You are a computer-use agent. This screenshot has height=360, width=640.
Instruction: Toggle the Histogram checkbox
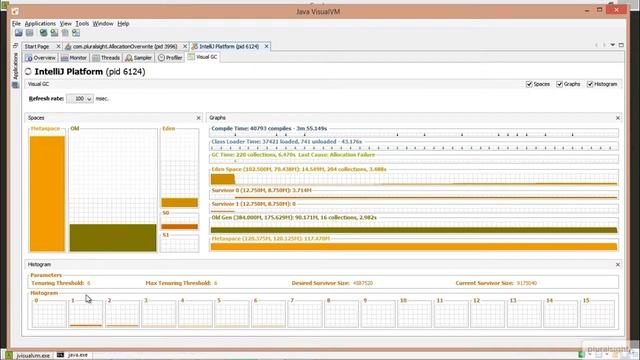[590, 84]
